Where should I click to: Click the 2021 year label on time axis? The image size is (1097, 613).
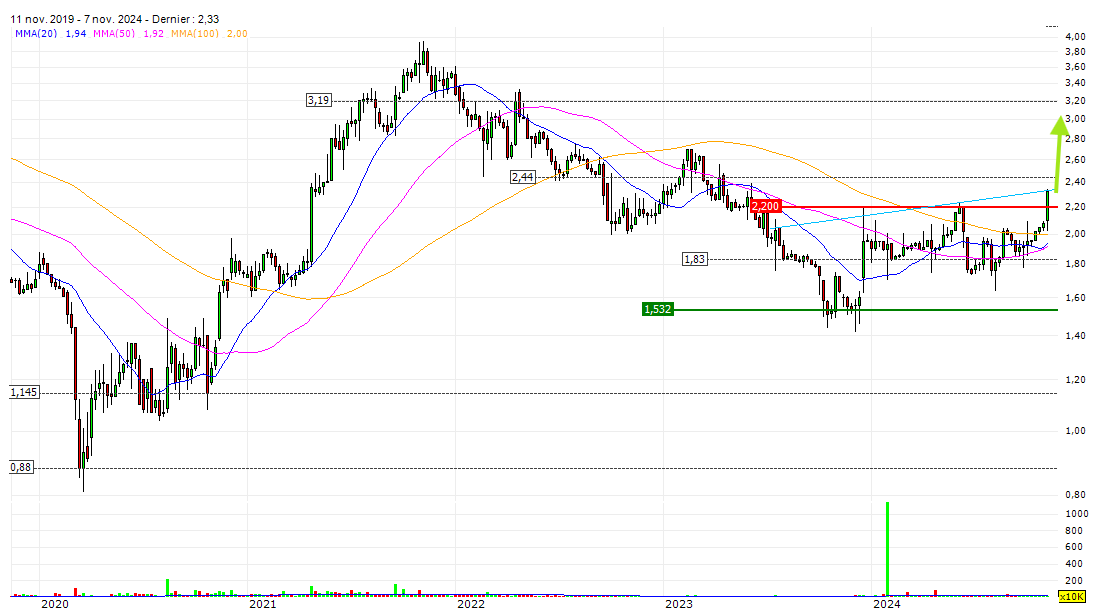[x=262, y=604]
